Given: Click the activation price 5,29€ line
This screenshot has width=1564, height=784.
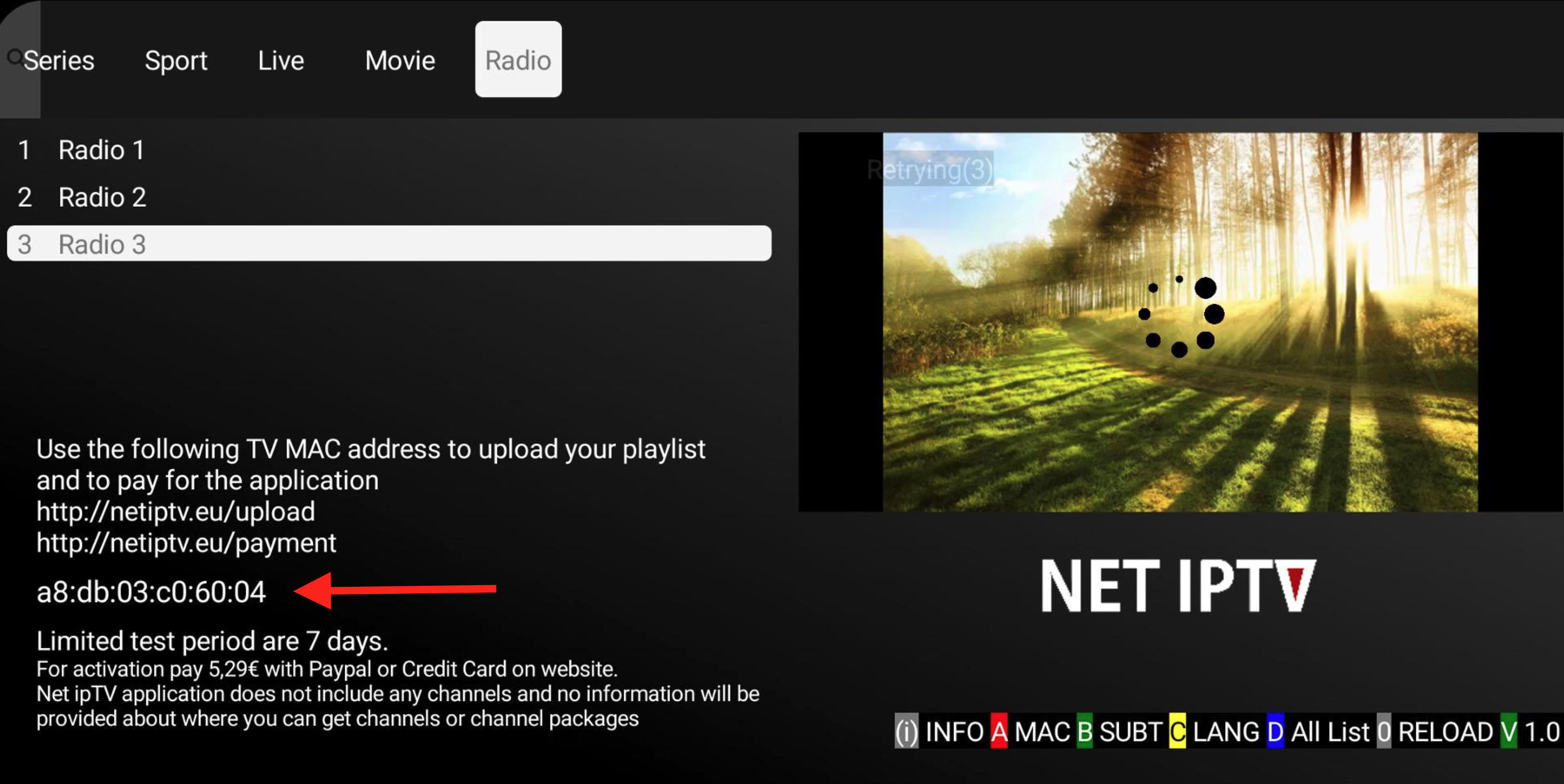Looking at the screenshot, I should [326, 669].
